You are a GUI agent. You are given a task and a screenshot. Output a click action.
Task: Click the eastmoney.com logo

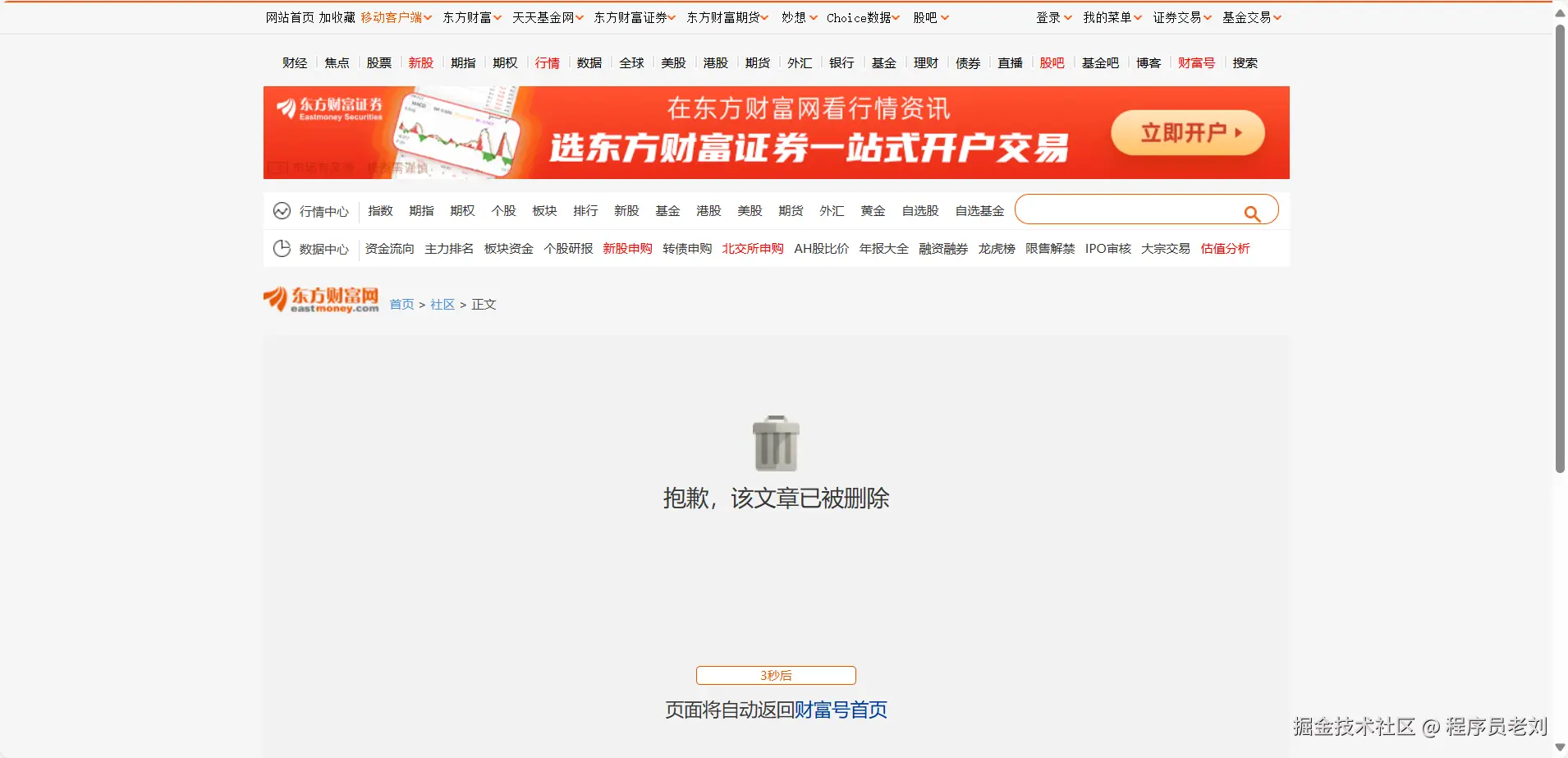(320, 299)
